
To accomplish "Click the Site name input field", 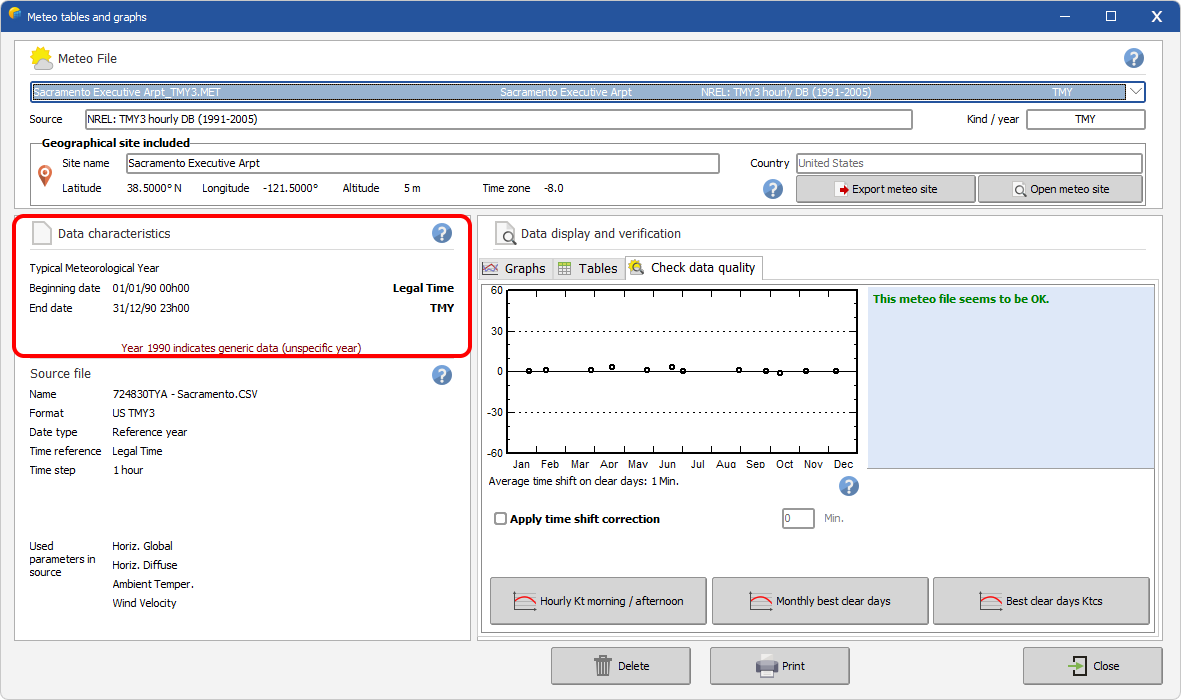I will 423,164.
